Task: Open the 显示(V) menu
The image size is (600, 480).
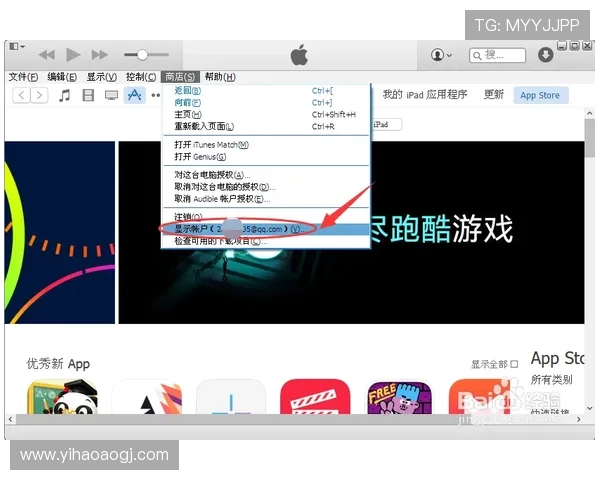Action: point(101,77)
